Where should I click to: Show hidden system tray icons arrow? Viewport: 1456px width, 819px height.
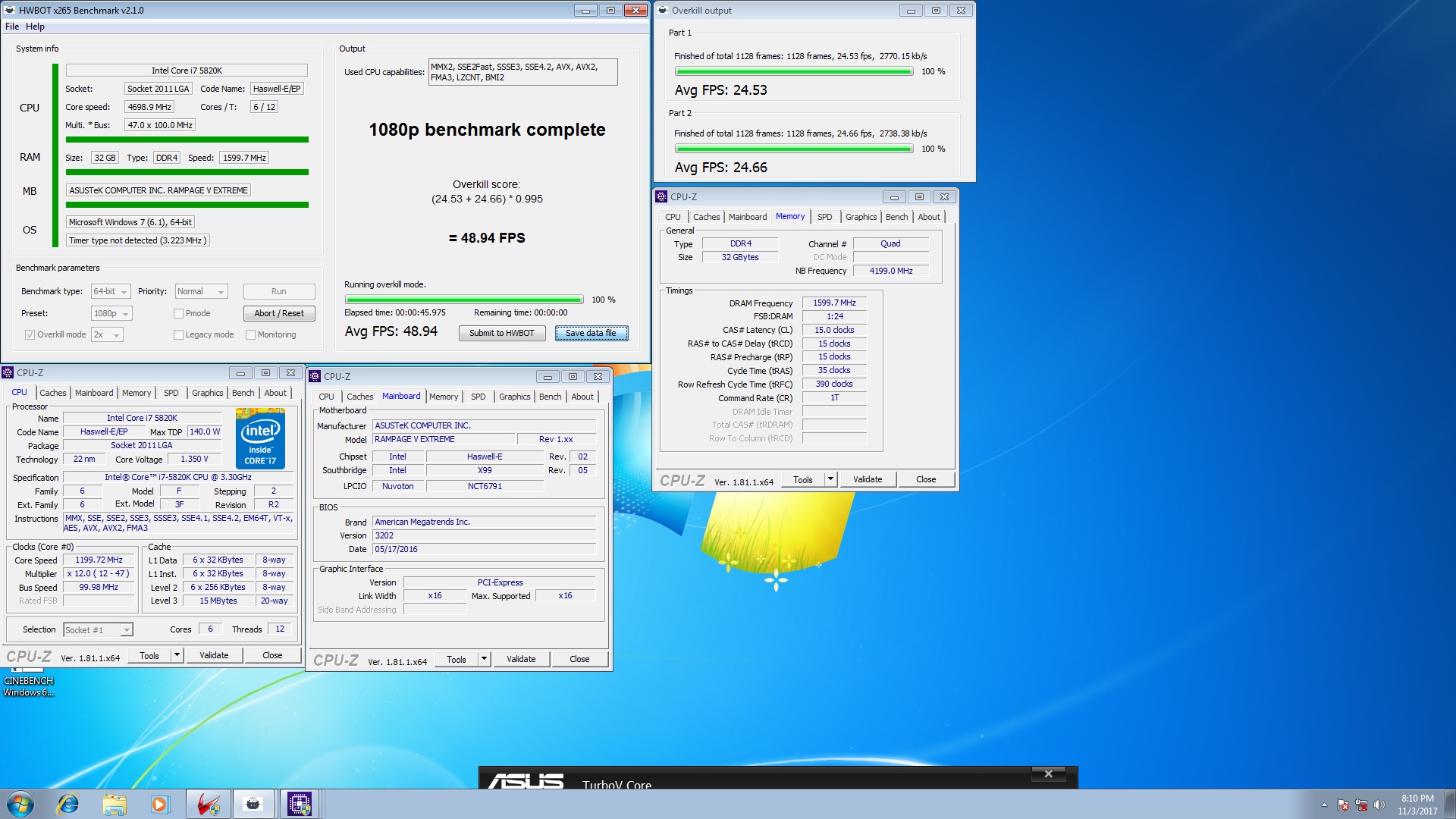[x=1324, y=805]
